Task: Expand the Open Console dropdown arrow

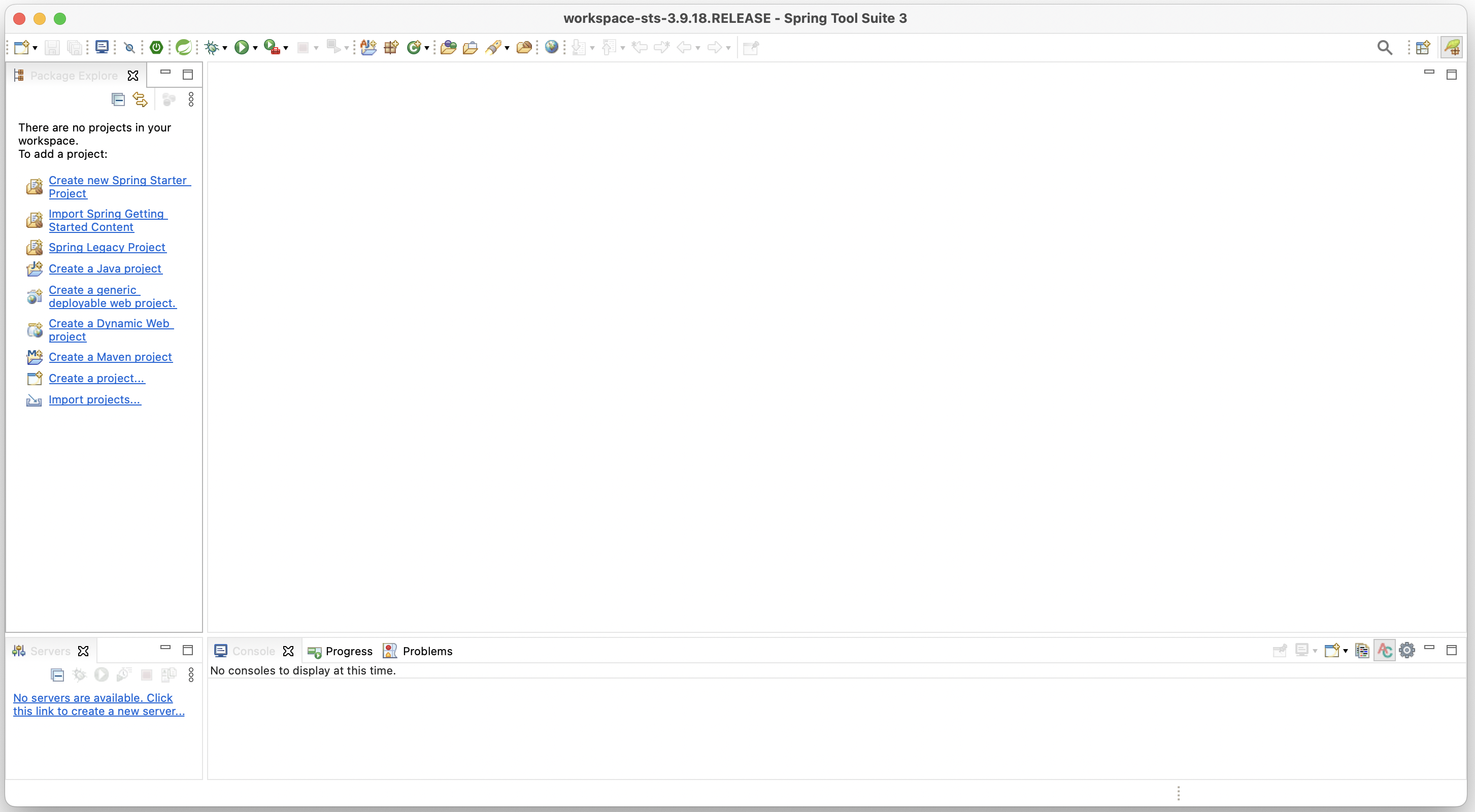Action: (x=1346, y=651)
